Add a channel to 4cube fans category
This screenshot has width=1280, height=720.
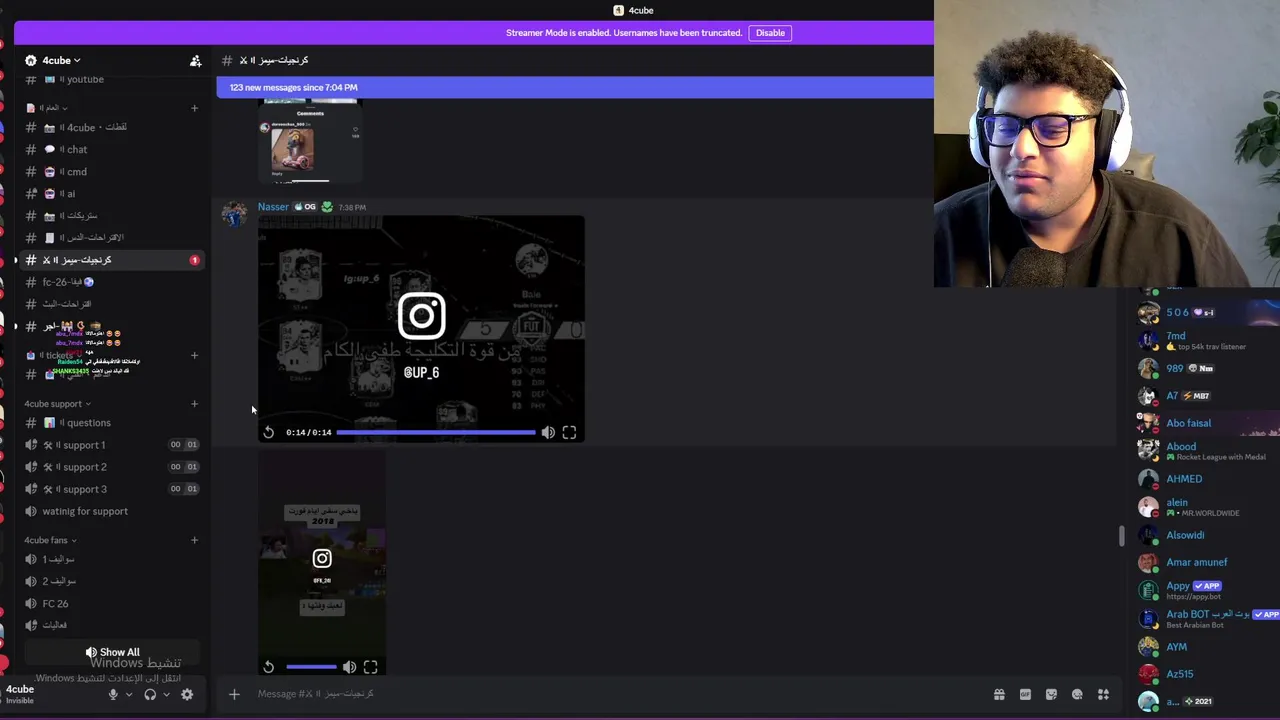[194, 540]
